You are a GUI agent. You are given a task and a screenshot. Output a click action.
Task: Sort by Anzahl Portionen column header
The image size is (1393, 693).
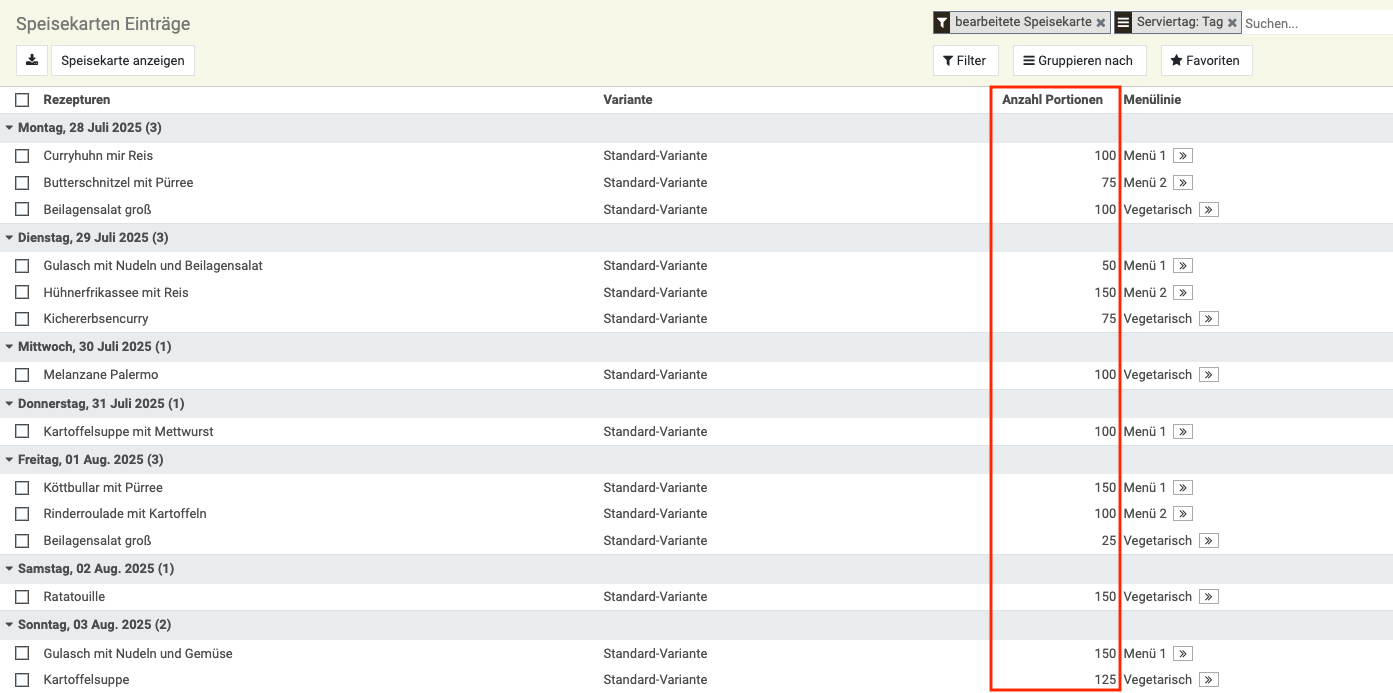point(1052,100)
